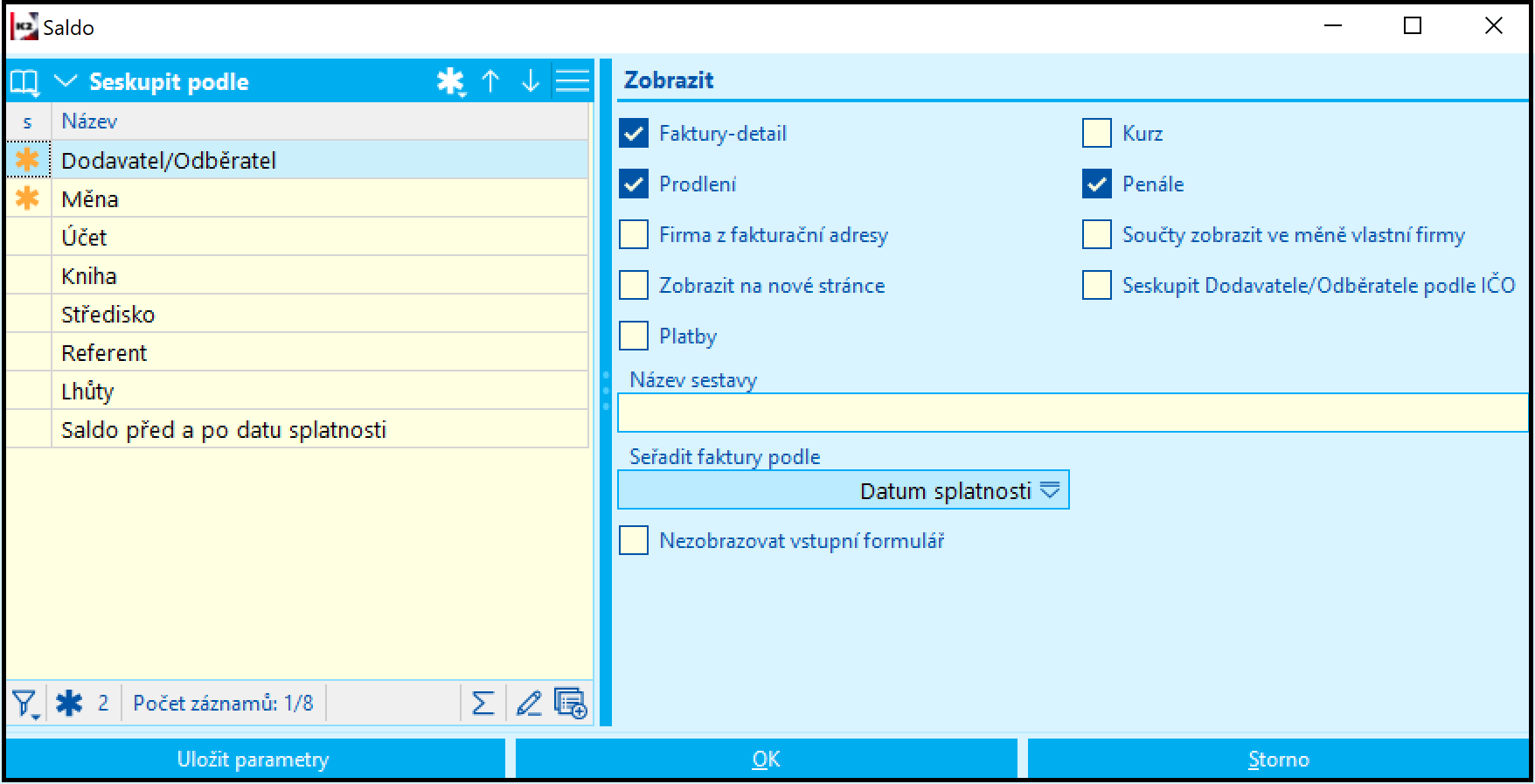Uncheck the Penále checkbox

pos(1097,184)
